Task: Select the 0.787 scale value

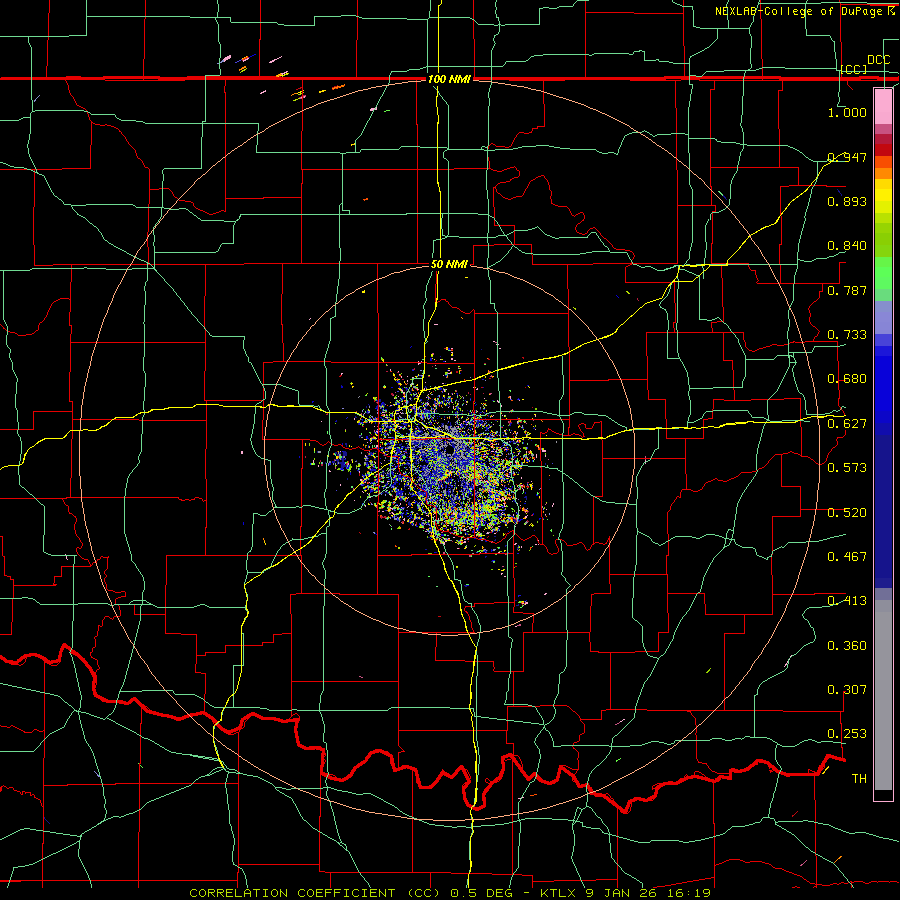Action: click(x=847, y=290)
